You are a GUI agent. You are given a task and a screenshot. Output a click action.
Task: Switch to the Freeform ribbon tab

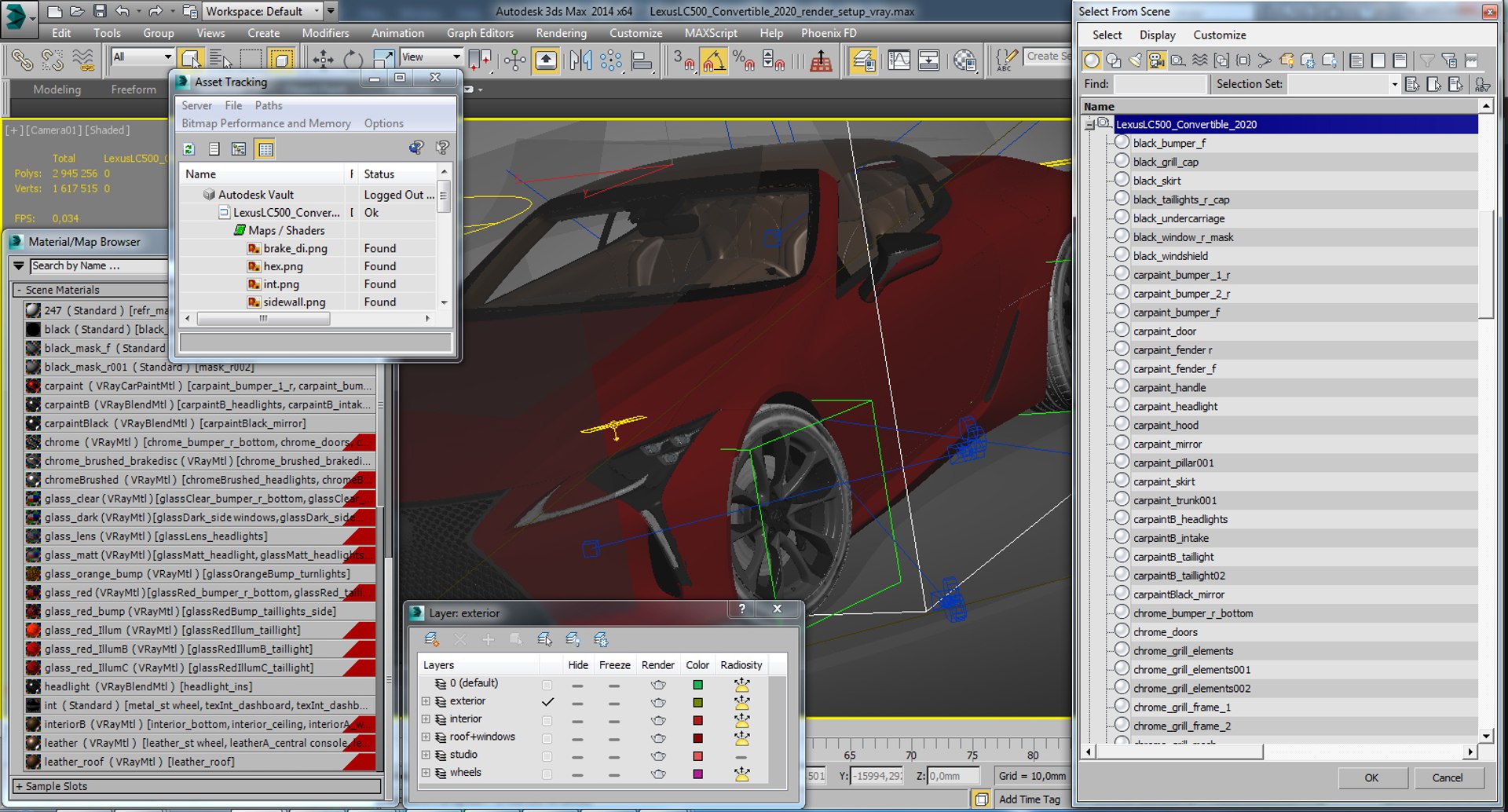tap(134, 90)
